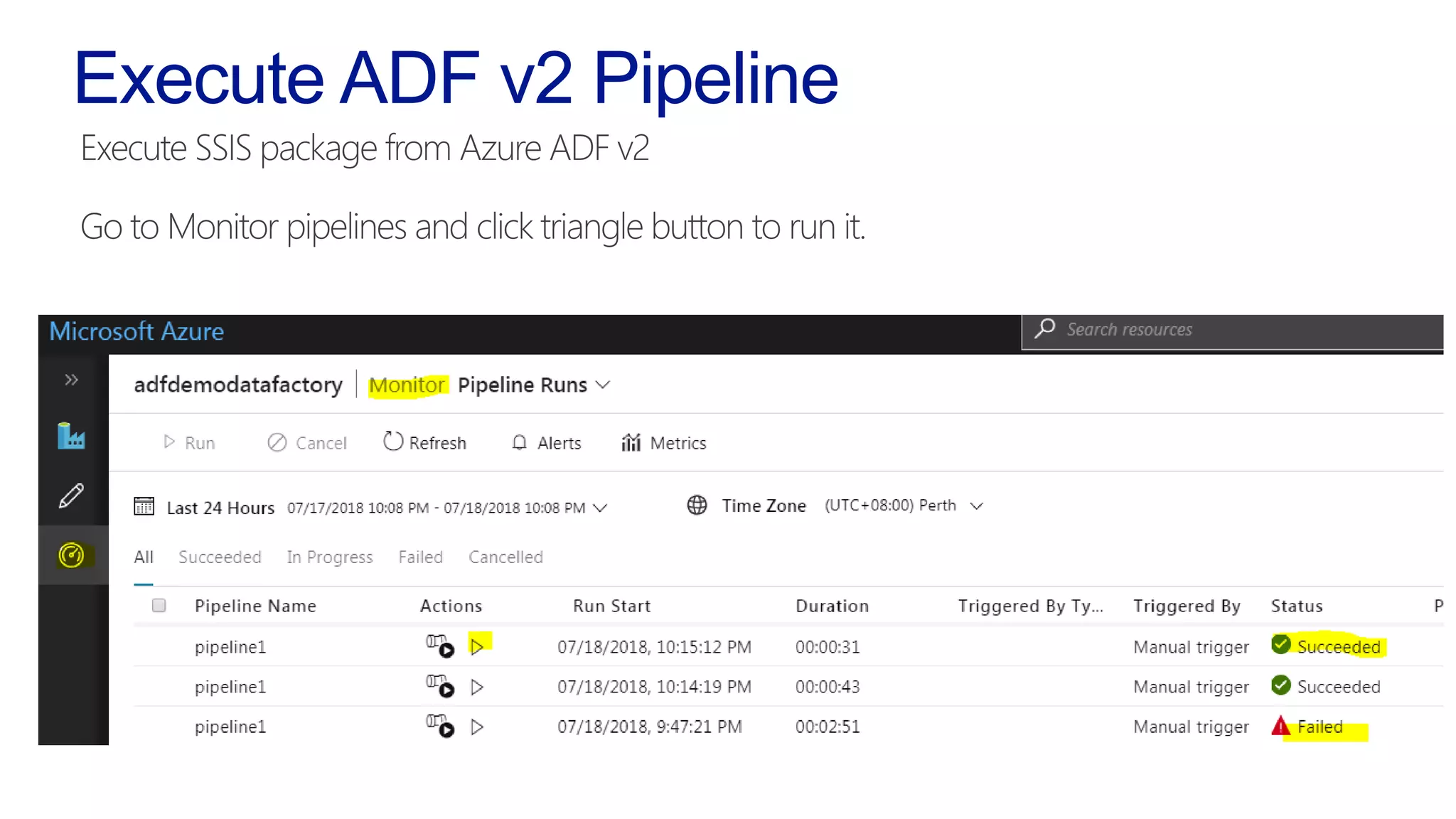Image resolution: width=1456 pixels, height=819 pixels.
Task: View activity runs for the 10:14:19 PM pipeline run
Action: click(440, 686)
